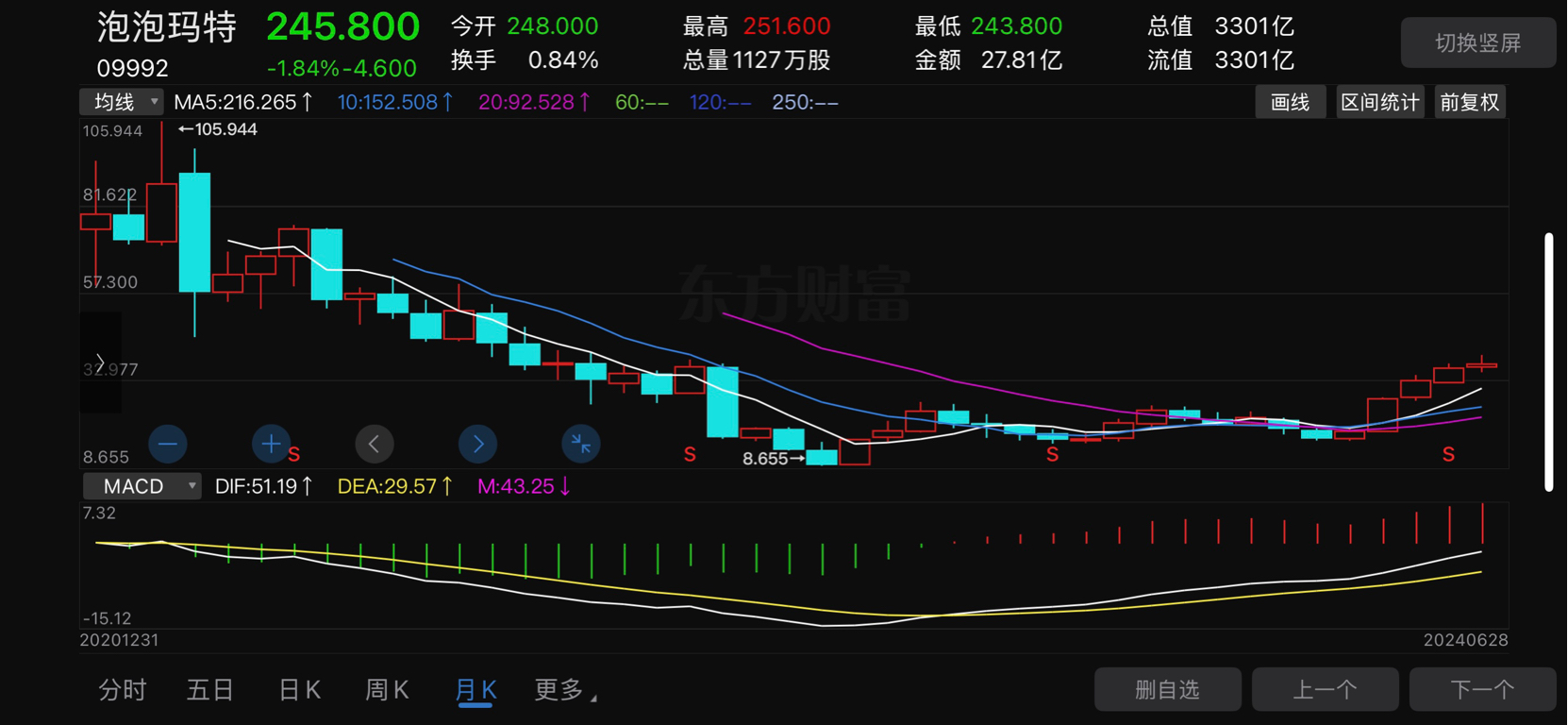Tap the 60:-- moving average label

(642, 102)
